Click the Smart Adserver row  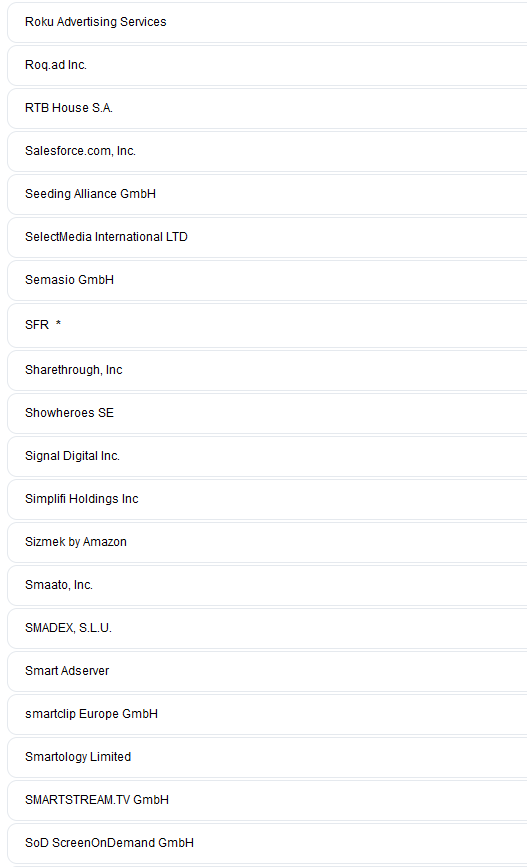pyautogui.click(x=267, y=672)
